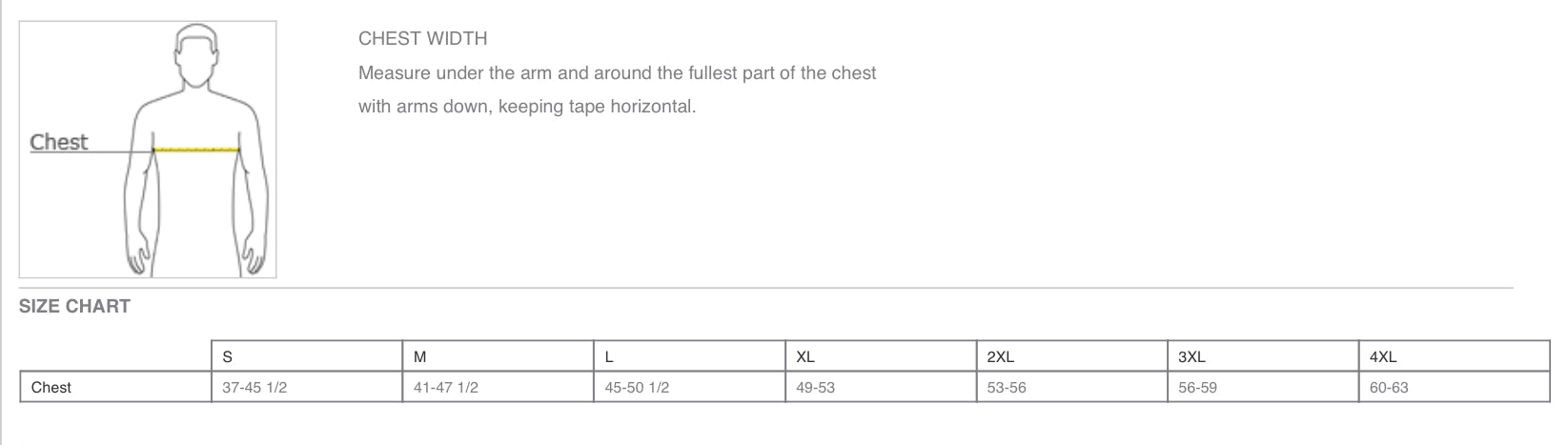Click the 45-50 1/2 chest value

(x=637, y=388)
